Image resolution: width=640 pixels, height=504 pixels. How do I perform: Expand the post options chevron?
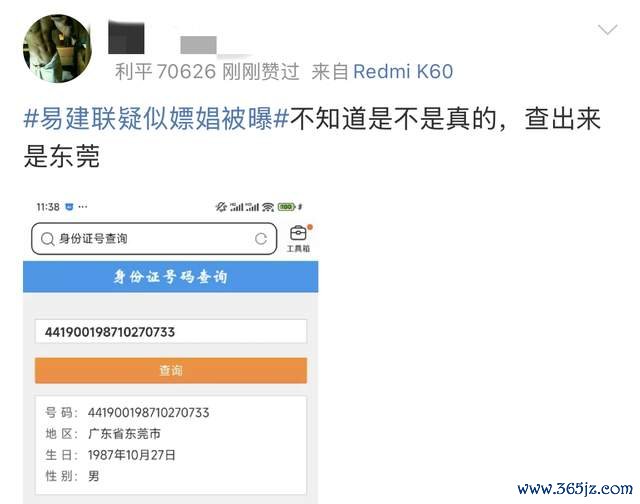pyautogui.click(x=607, y=30)
